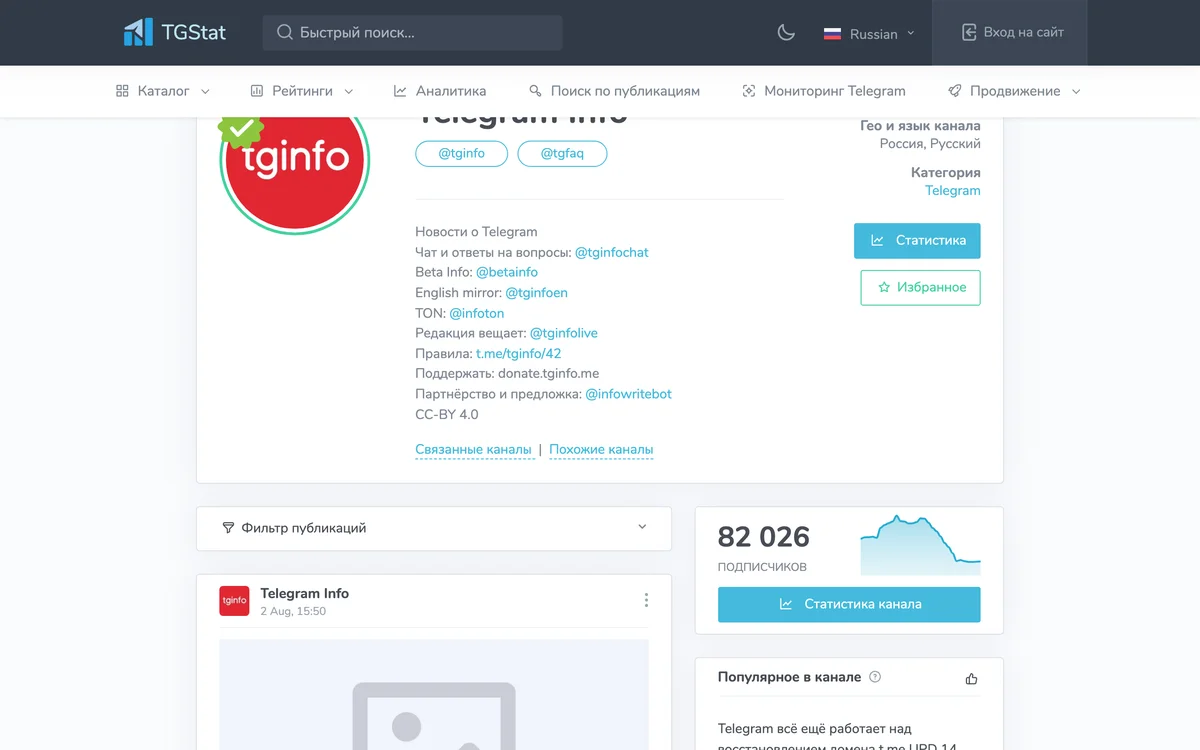This screenshot has width=1200, height=750.
Task: Click the star icon in Избранное
Action: [x=884, y=287]
